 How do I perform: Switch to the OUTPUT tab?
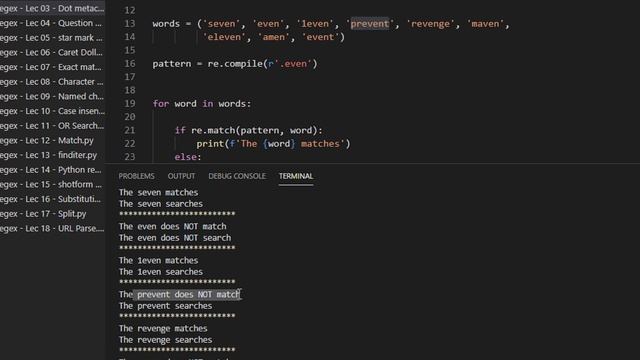coord(181,176)
